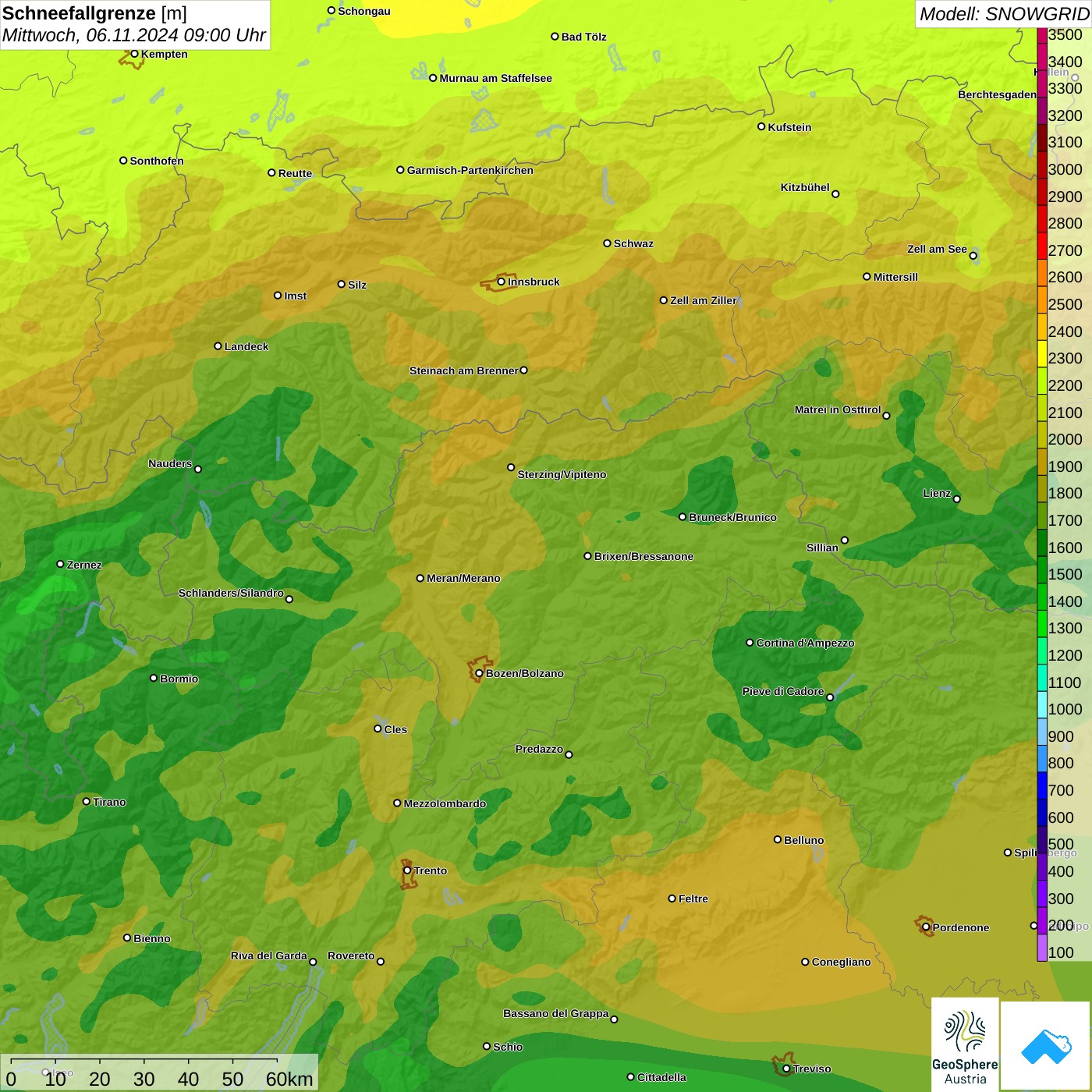The height and width of the screenshot is (1092, 1092).
Task: Click the Bozen/Bolzano city marker dot
Action: [479, 673]
